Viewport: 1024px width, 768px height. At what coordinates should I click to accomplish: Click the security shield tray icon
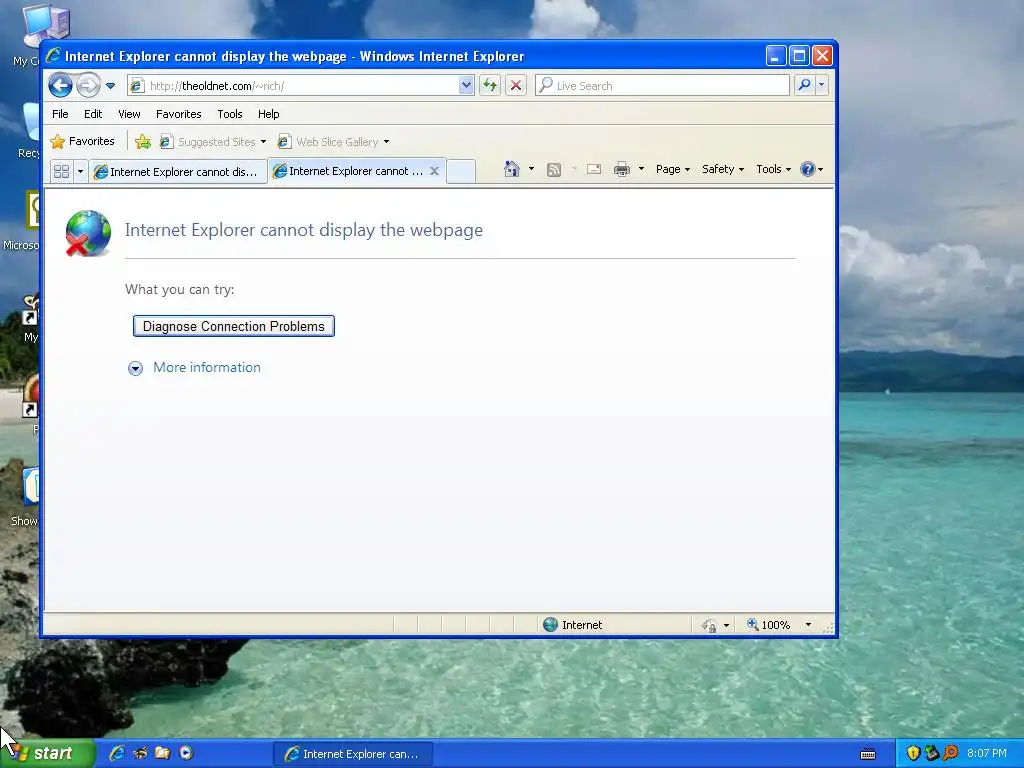(x=913, y=753)
